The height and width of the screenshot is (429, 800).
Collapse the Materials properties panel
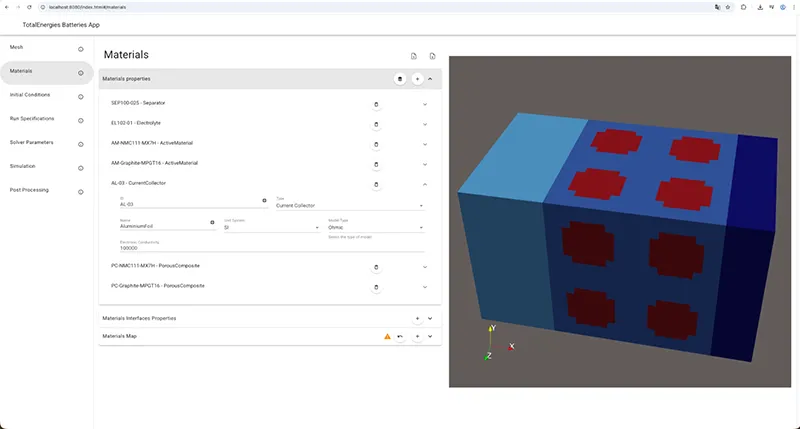tap(430, 79)
